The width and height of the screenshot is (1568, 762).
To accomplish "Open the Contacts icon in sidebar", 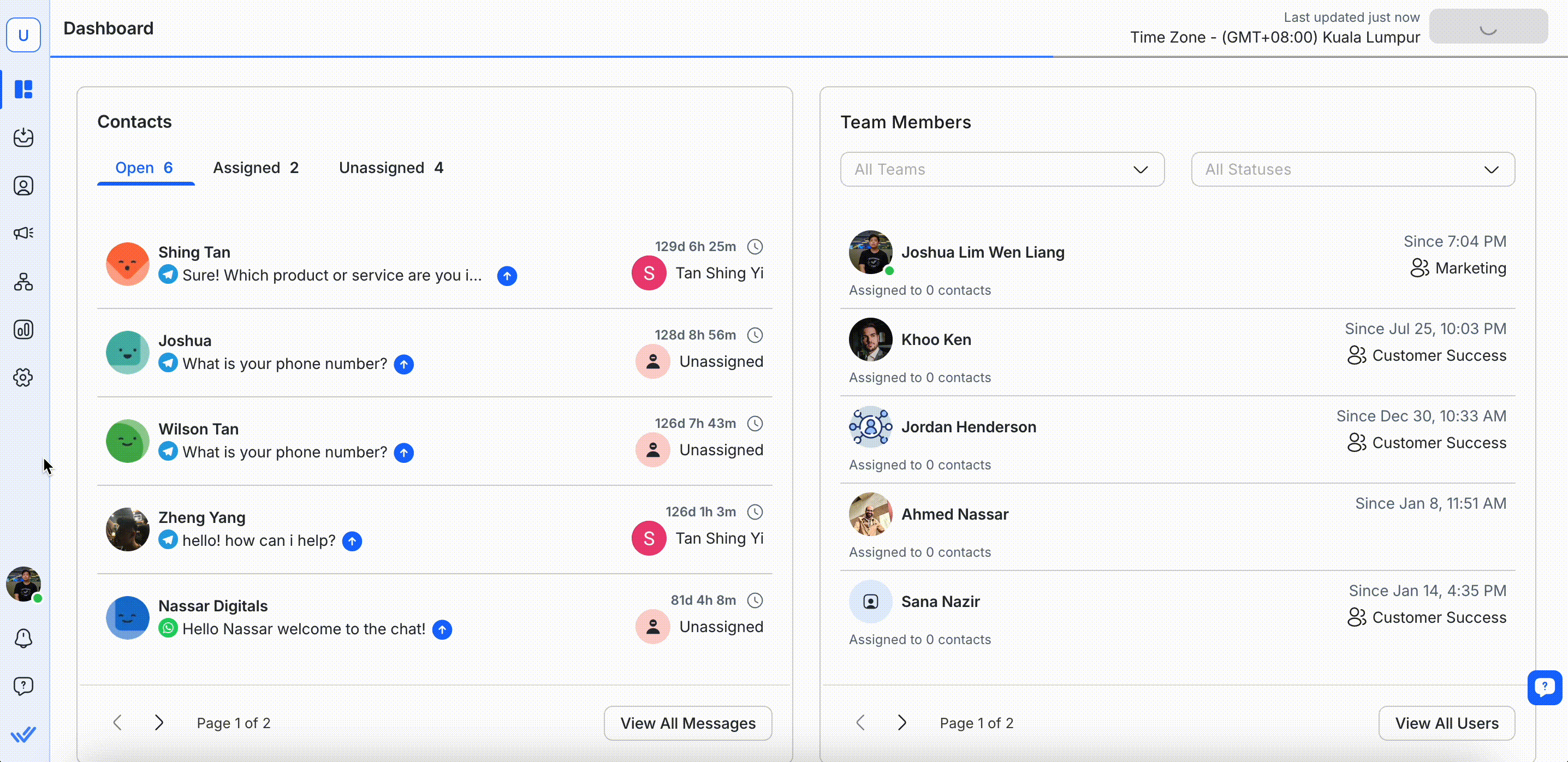I will coord(23,186).
